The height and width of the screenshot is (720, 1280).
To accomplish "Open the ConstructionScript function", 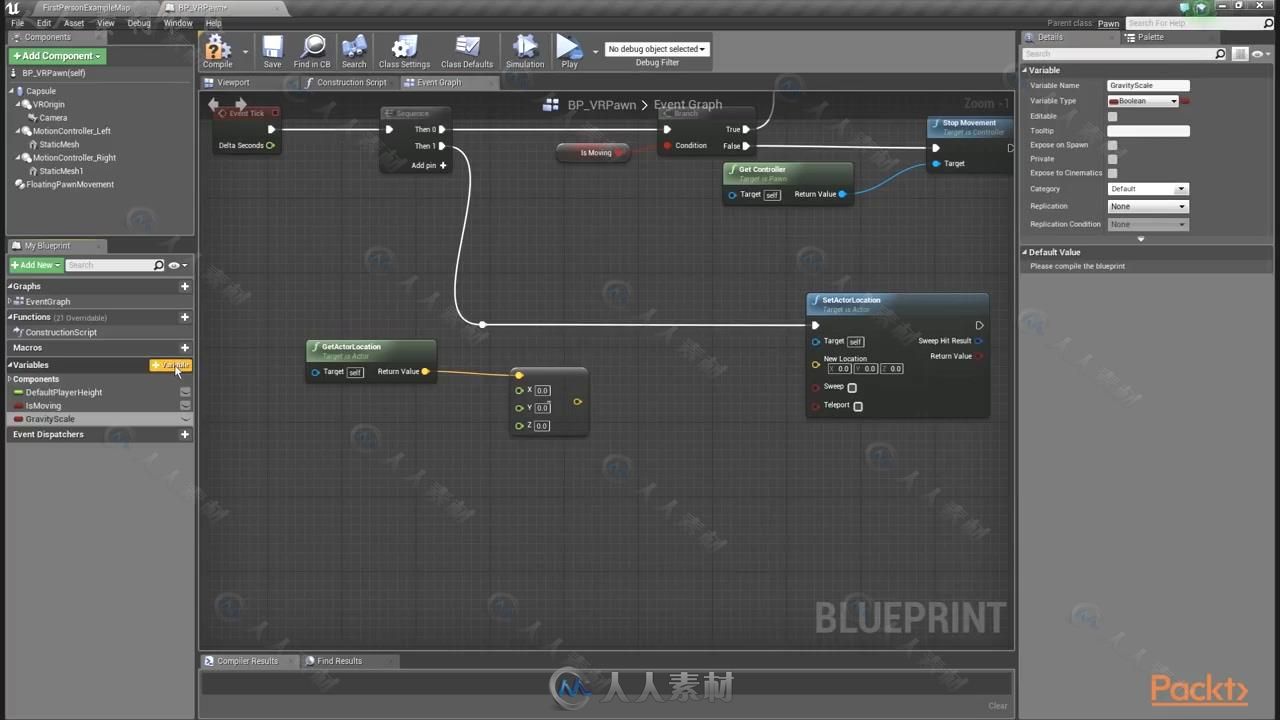I will pyautogui.click(x=61, y=332).
